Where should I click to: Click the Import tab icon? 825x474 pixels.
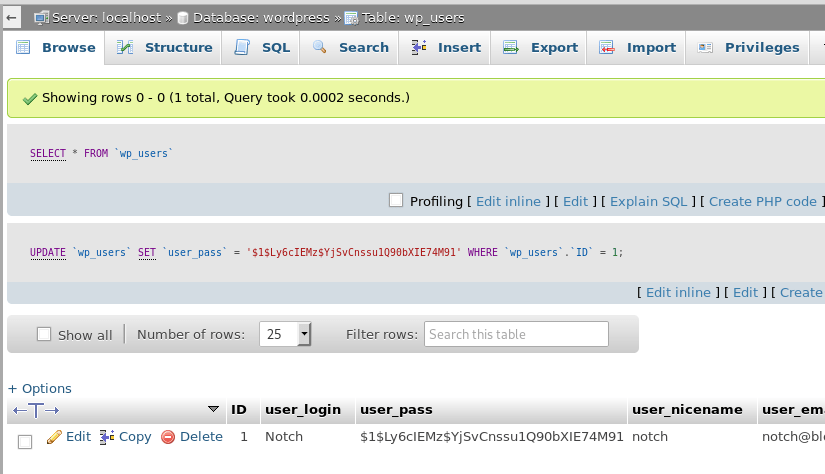(606, 47)
